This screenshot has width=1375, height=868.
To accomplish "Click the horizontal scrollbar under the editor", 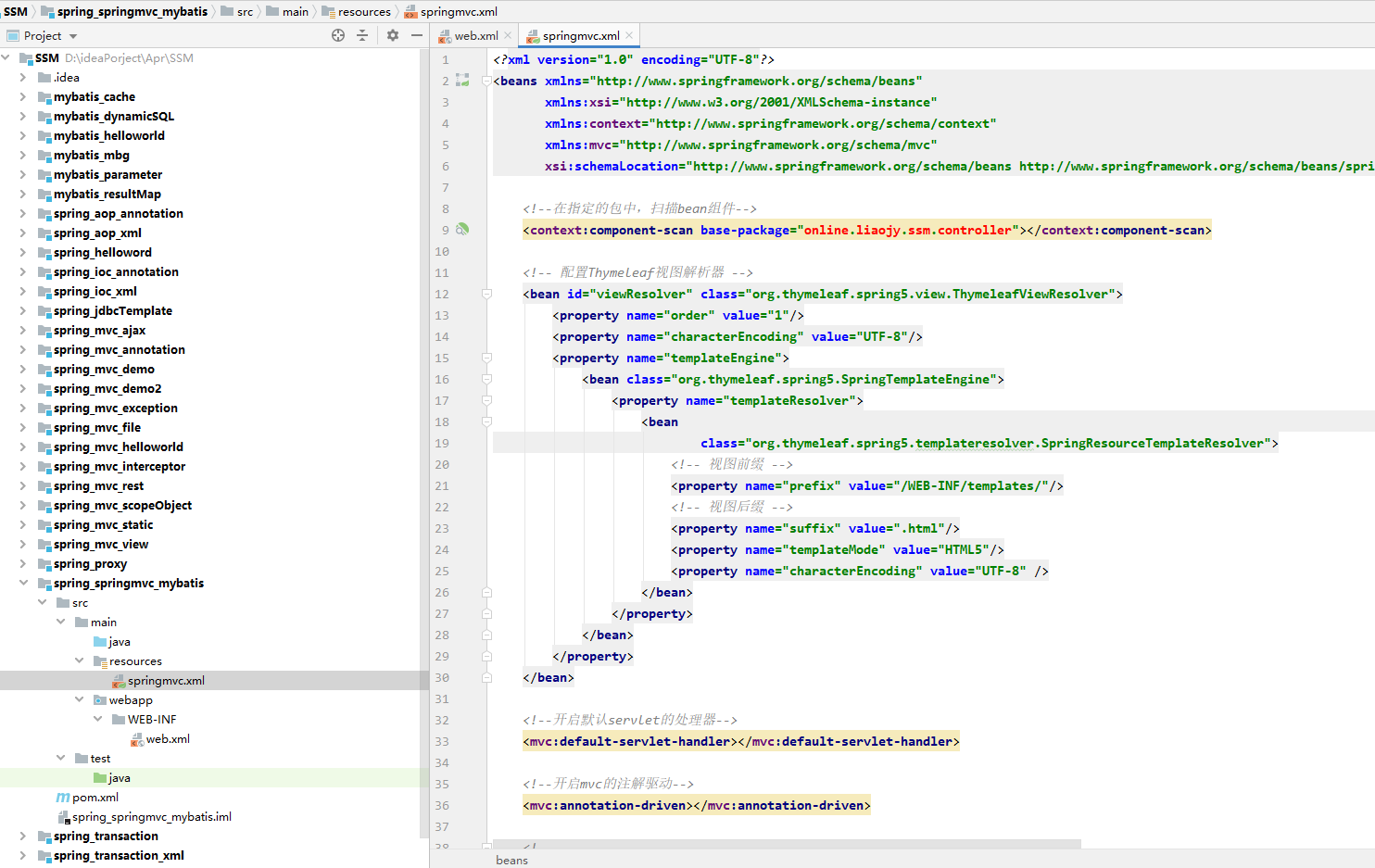I will coord(787,844).
